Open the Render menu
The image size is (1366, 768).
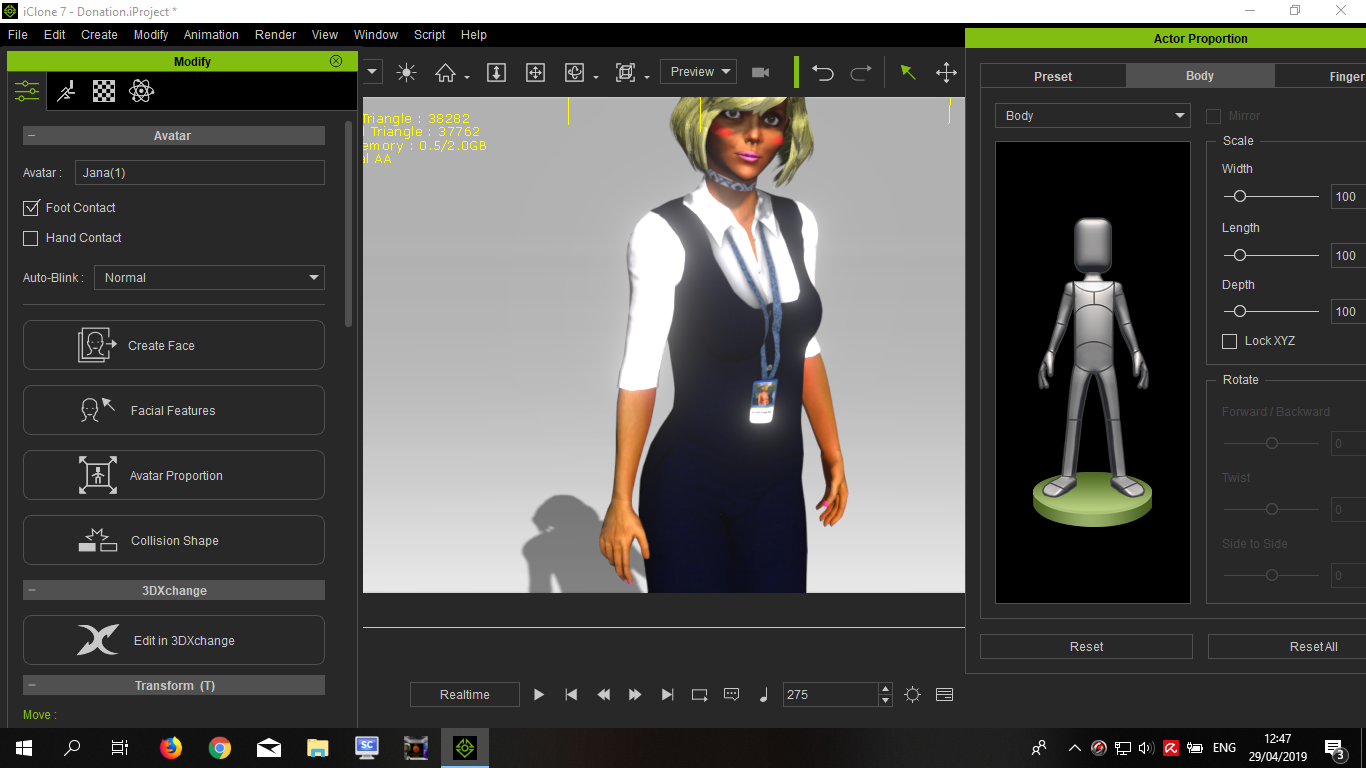click(x=275, y=34)
